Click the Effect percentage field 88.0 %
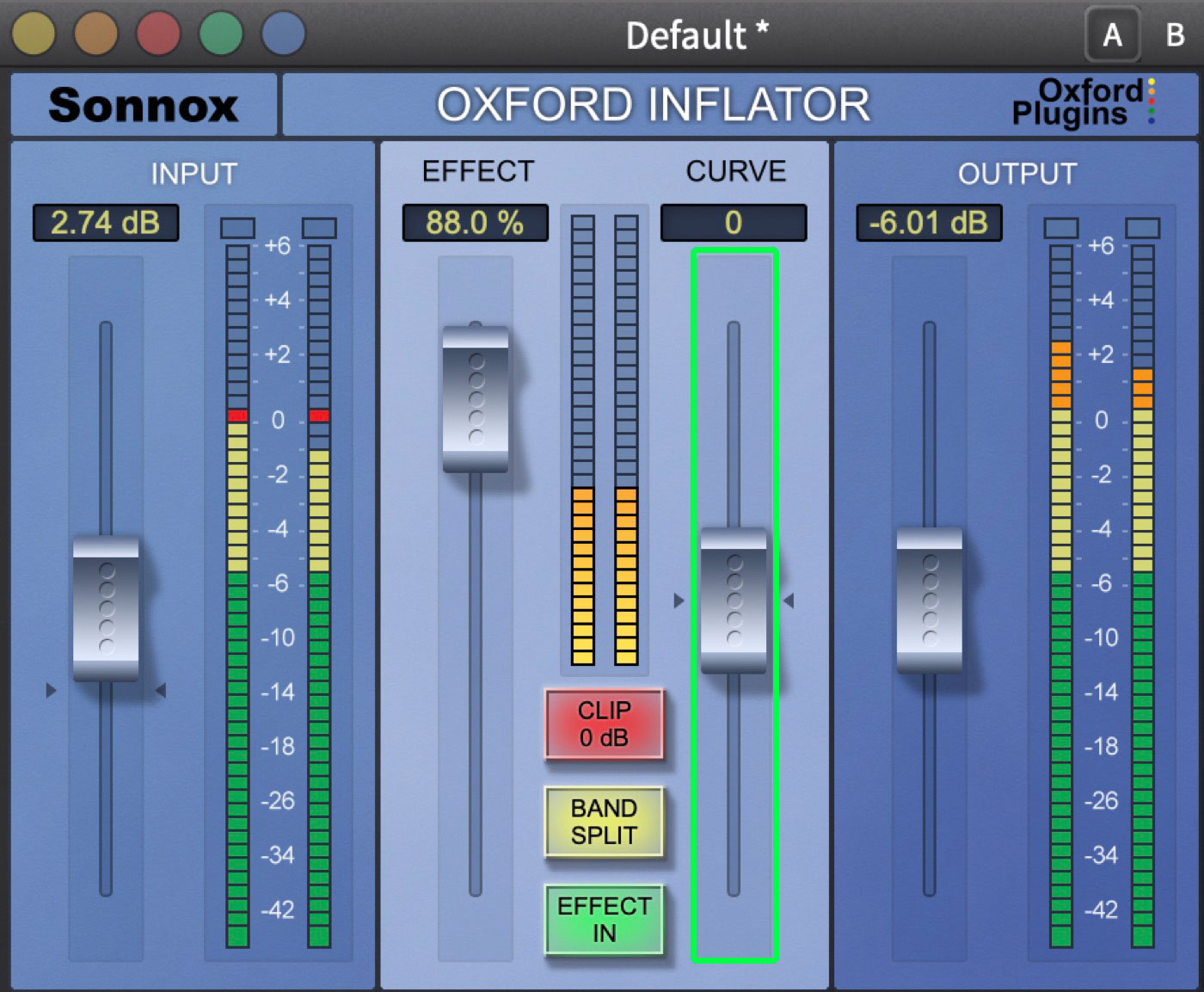This screenshot has width=1204, height=992. click(475, 223)
